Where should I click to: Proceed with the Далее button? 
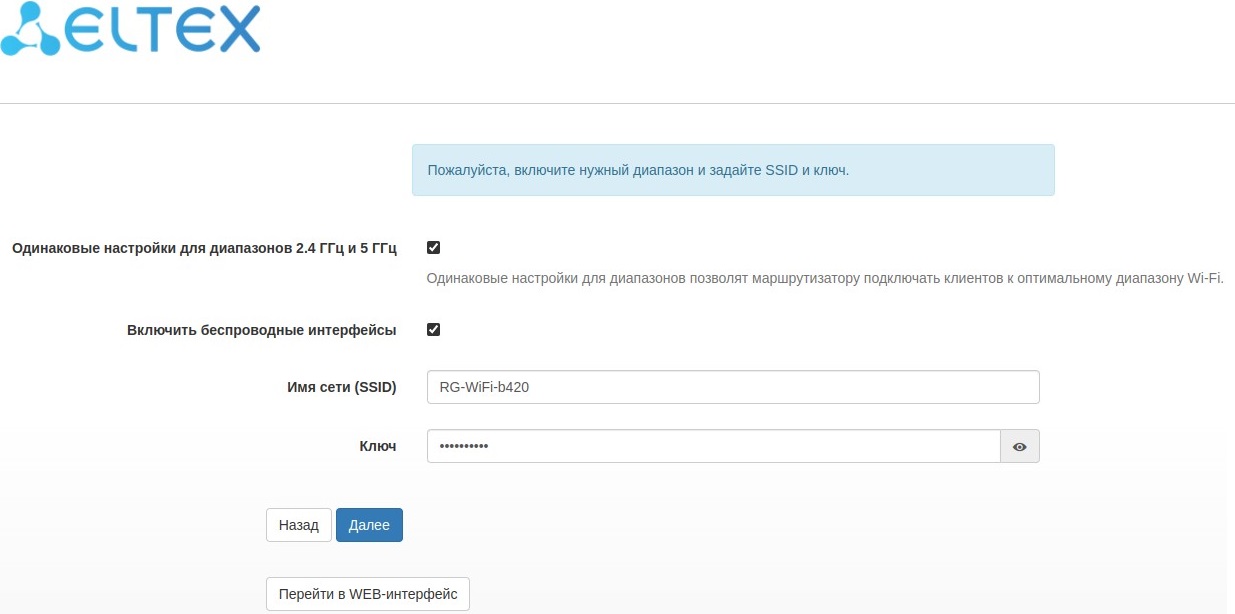(369, 525)
